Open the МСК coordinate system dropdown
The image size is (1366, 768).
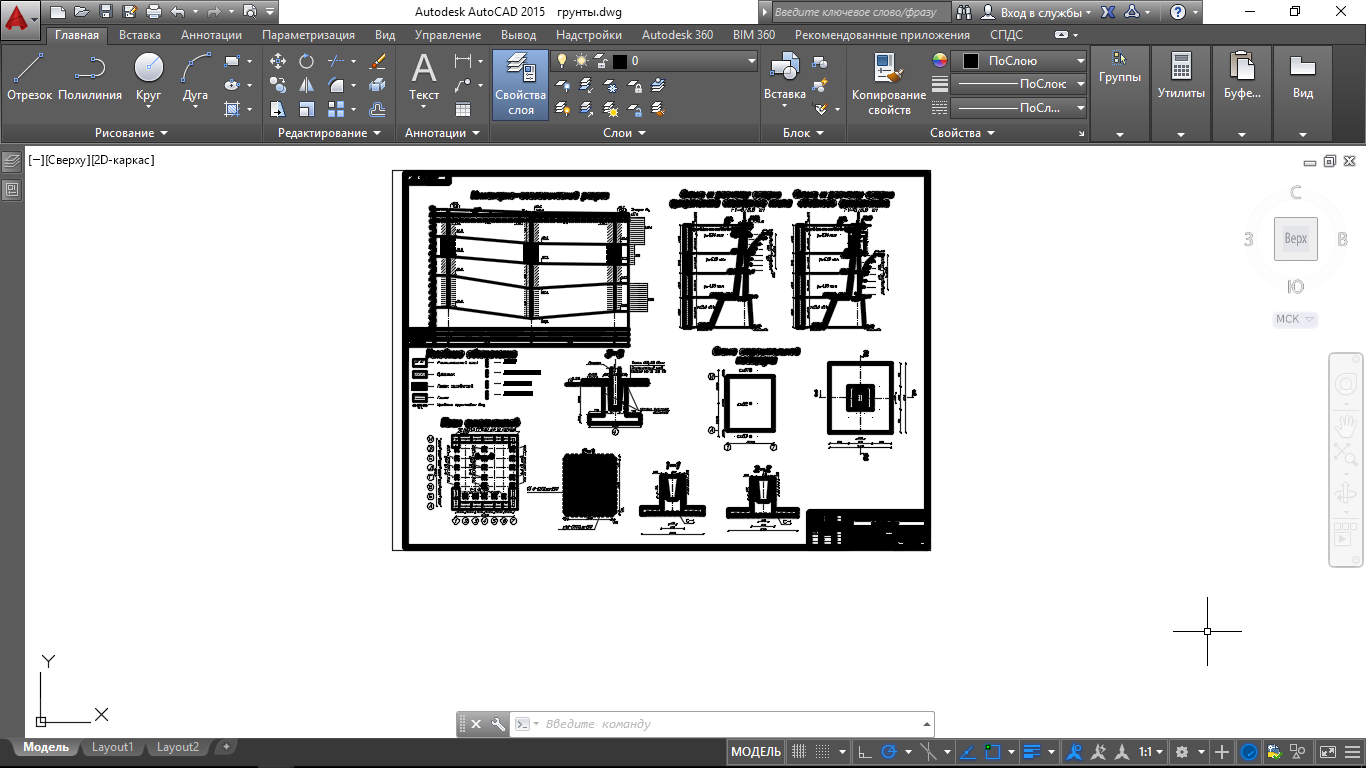tap(1295, 320)
